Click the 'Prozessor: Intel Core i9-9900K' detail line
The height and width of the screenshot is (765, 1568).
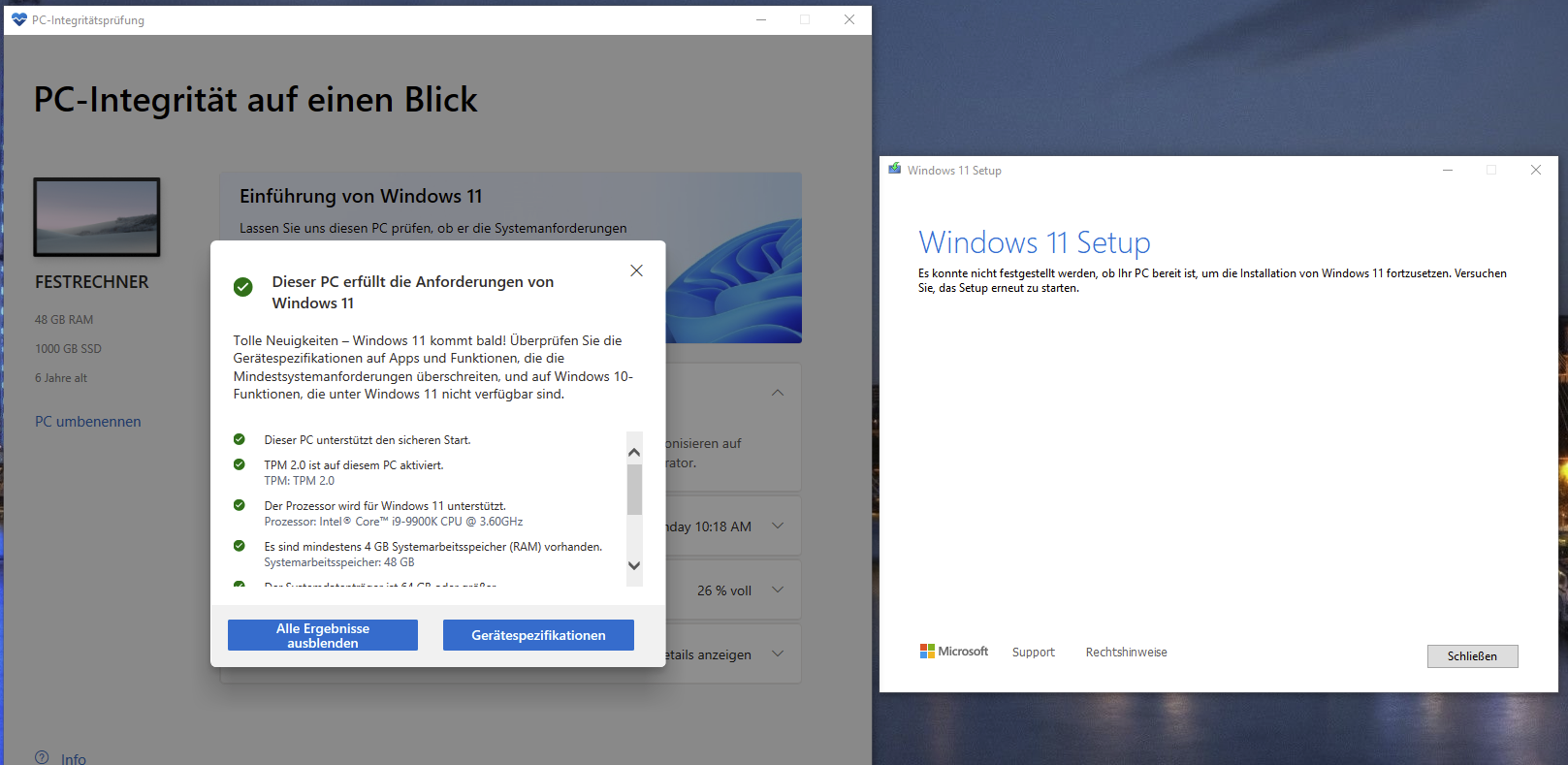[x=394, y=522]
